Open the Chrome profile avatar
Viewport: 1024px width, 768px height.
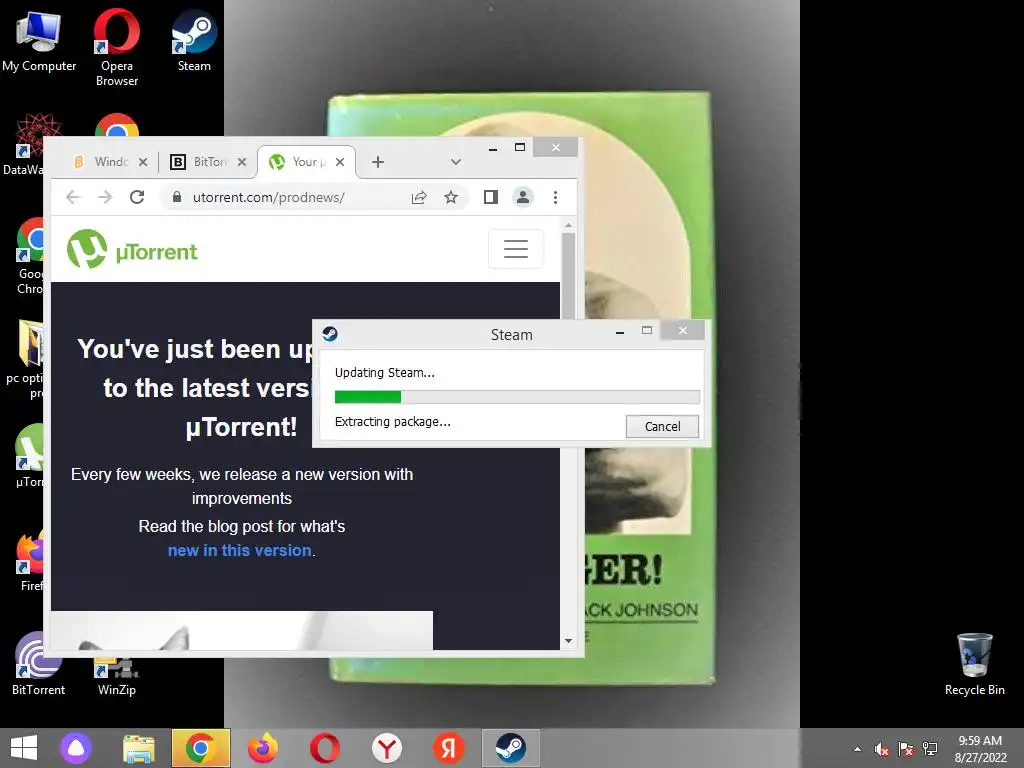[x=522, y=197]
